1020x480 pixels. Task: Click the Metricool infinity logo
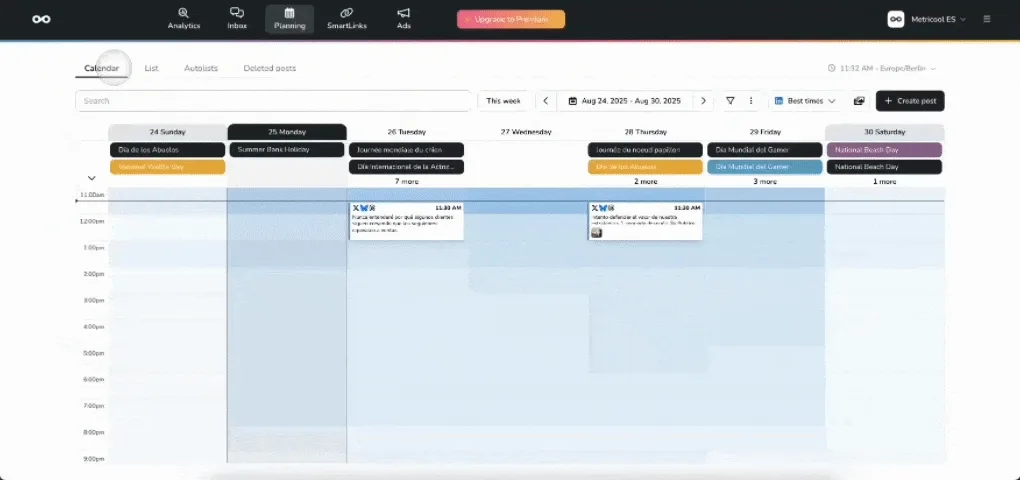pyautogui.click(x=41, y=19)
